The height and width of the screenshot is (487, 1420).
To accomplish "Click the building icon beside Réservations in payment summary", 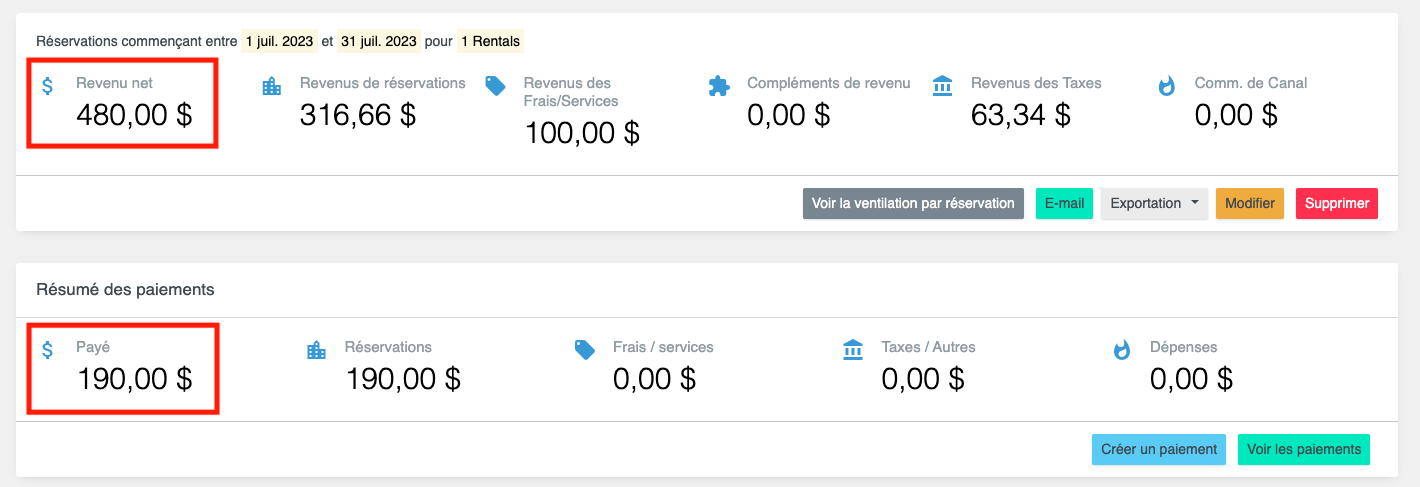I will click(x=316, y=350).
